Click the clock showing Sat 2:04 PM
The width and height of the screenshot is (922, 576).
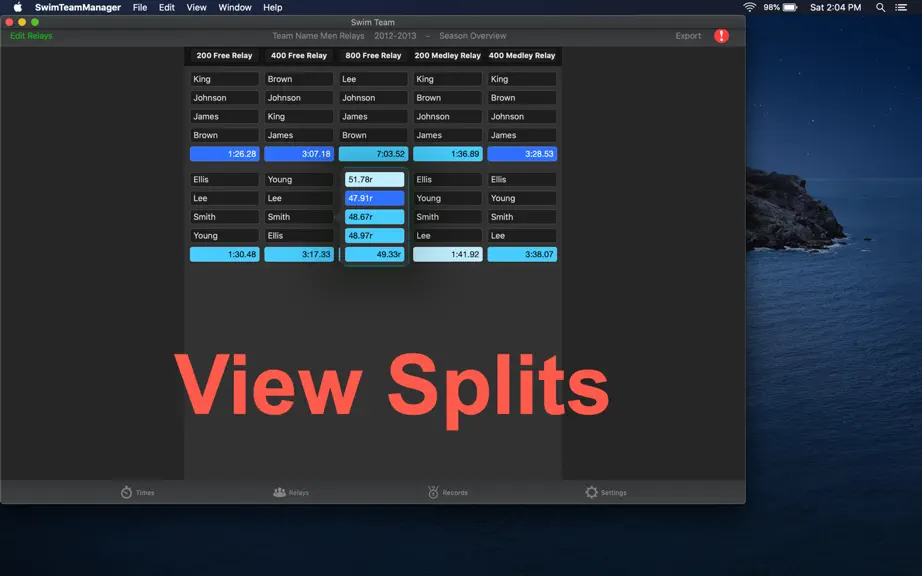(835, 7)
